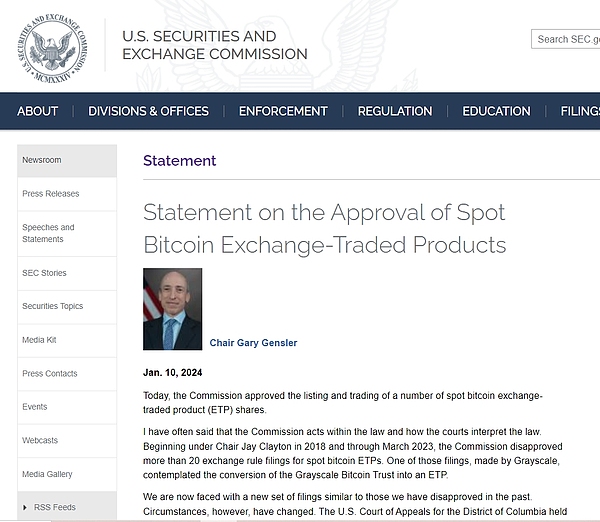Open Speeches and Statements section

point(48,233)
